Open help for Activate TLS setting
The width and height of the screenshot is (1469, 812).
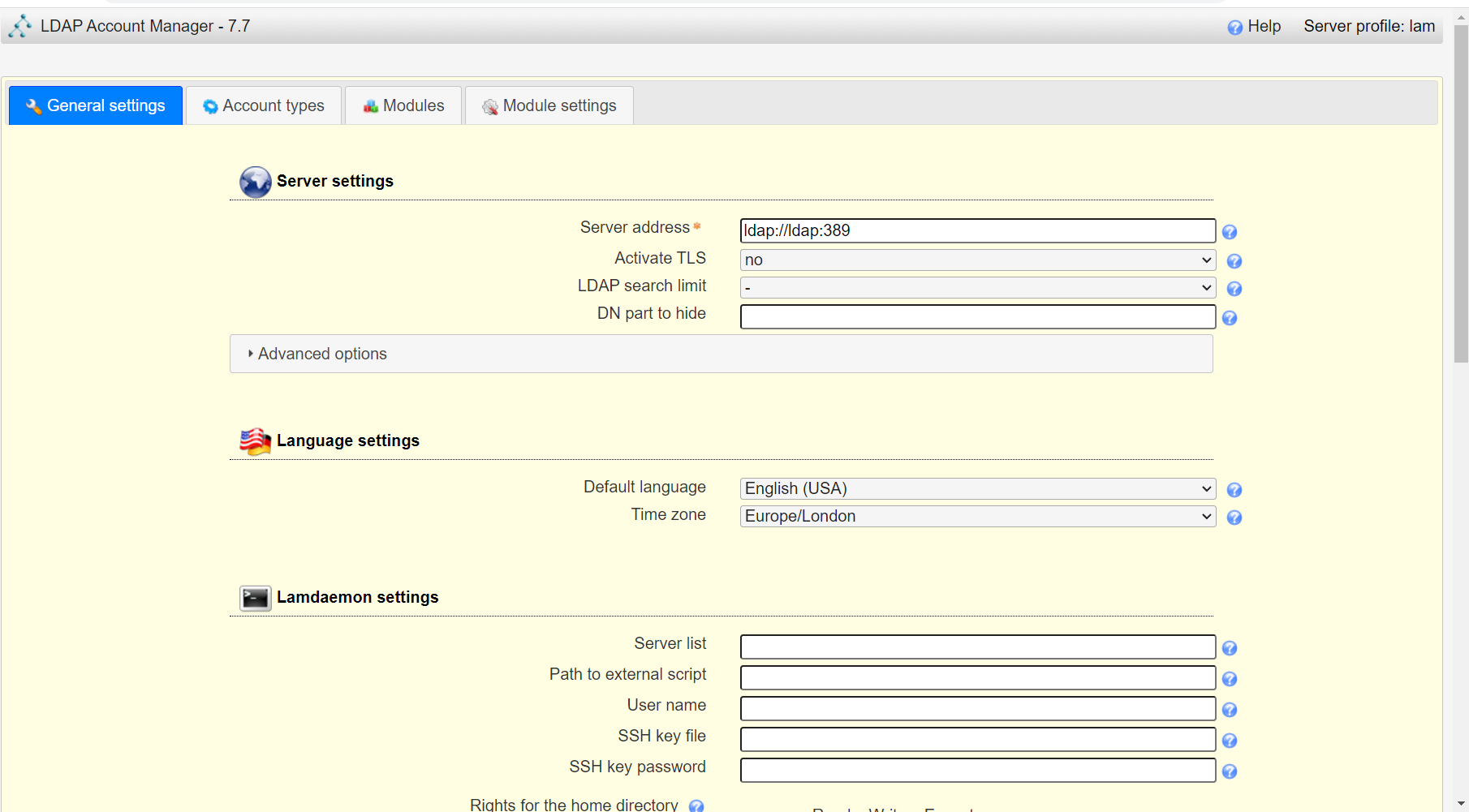click(x=1234, y=261)
